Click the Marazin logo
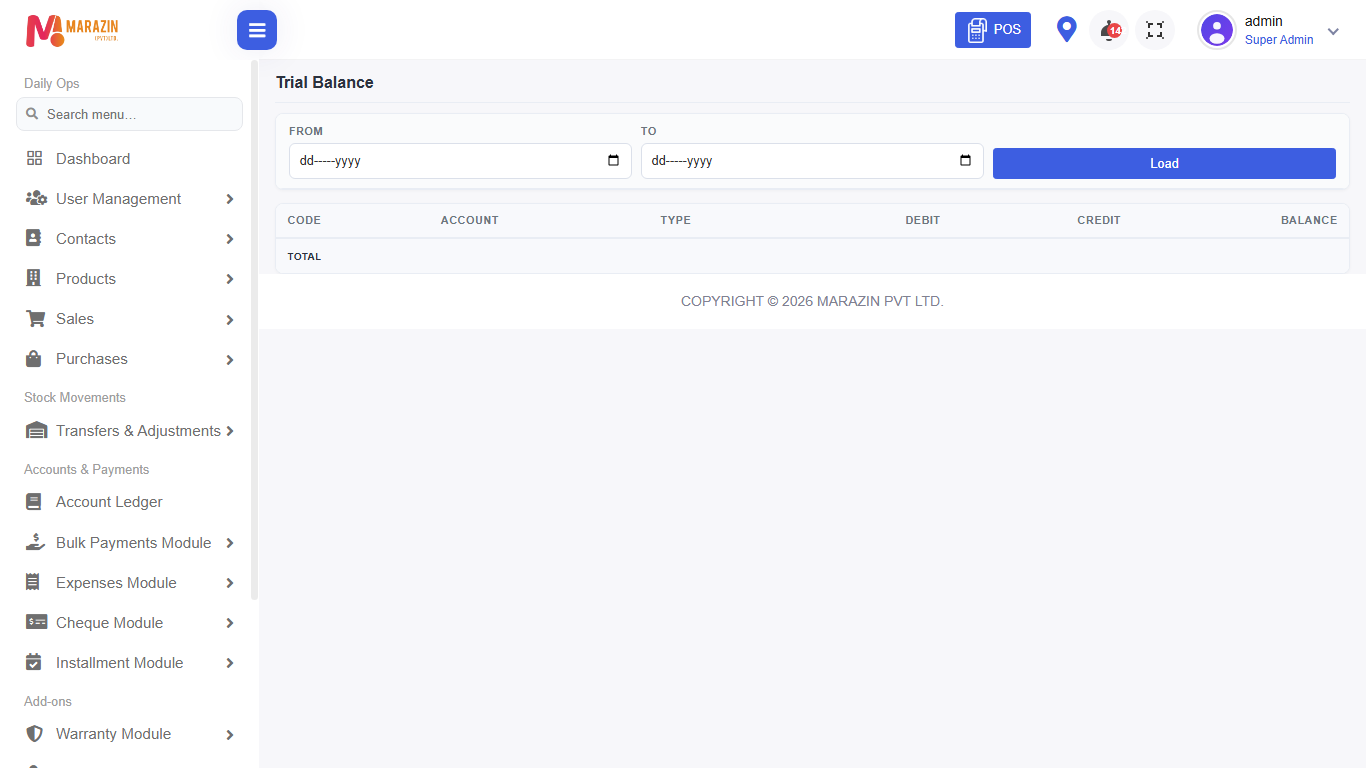 click(72, 30)
